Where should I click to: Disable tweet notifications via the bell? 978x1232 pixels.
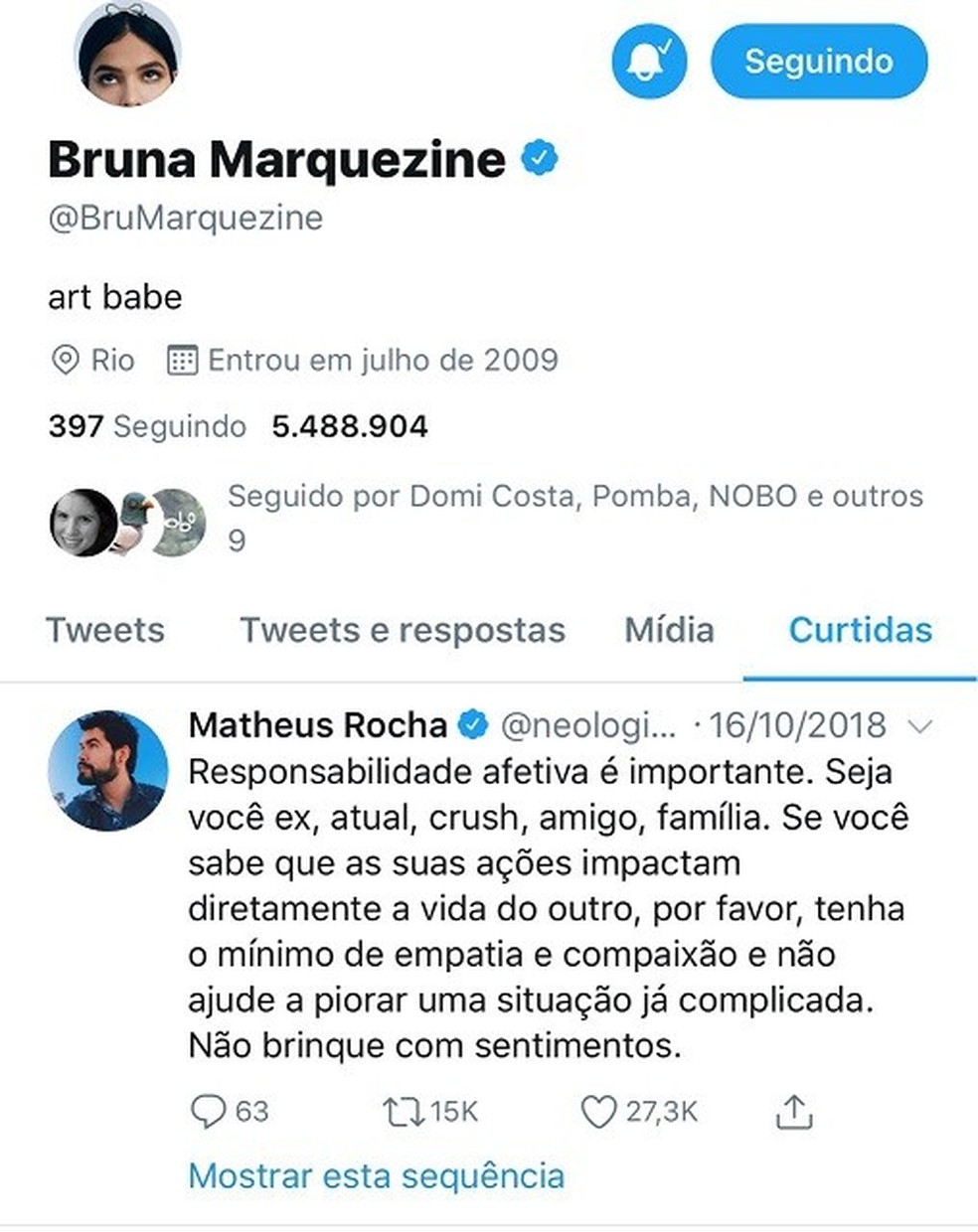(x=647, y=62)
